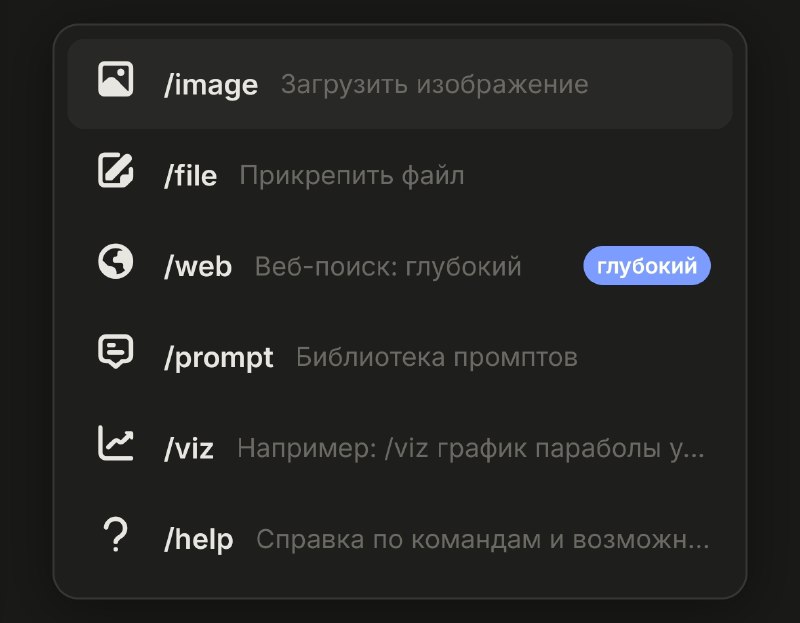The image size is (800, 623).
Task: Click the Прикрепить файл description text
Action: point(352,177)
